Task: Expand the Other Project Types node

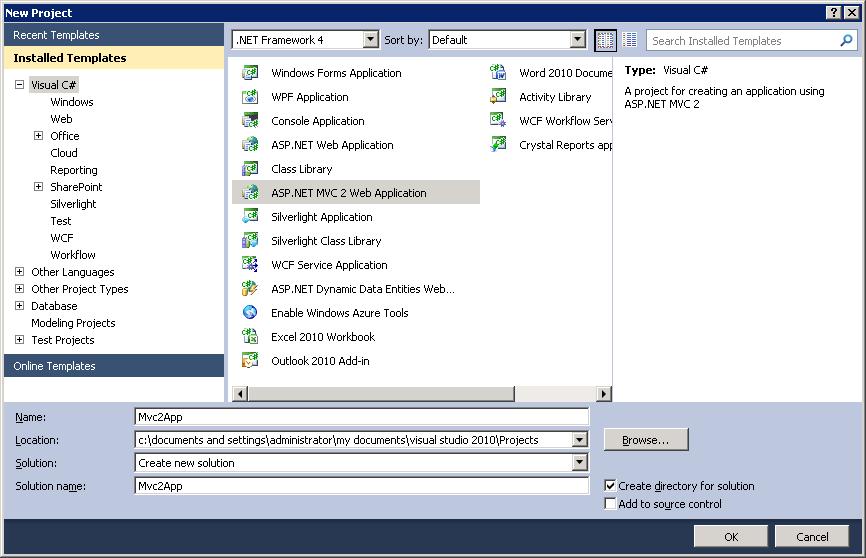Action: tap(19, 288)
